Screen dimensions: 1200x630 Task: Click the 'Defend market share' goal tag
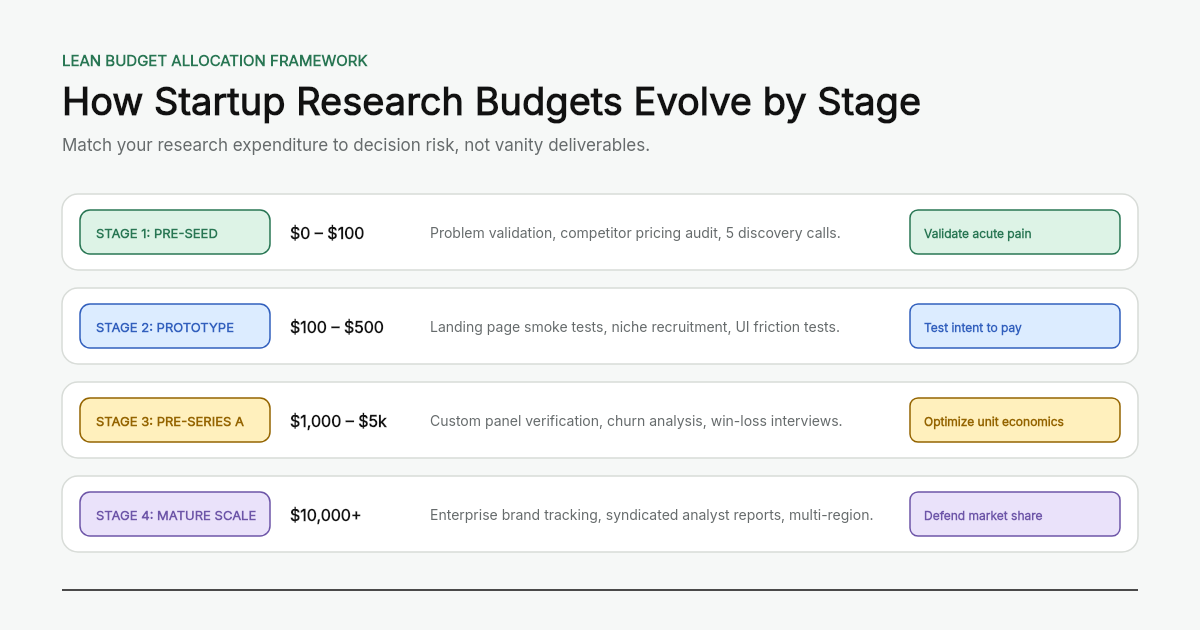click(1015, 514)
